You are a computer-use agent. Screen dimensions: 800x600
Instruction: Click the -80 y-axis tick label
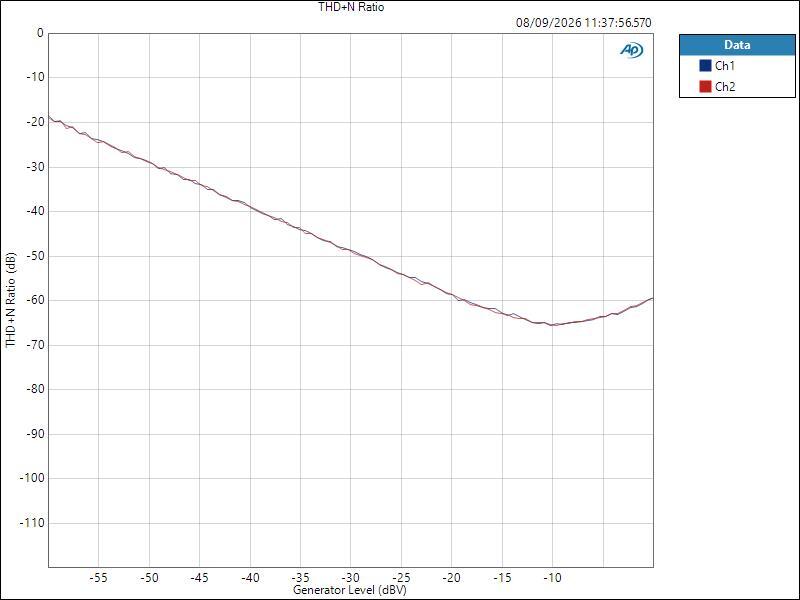(x=35, y=389)
